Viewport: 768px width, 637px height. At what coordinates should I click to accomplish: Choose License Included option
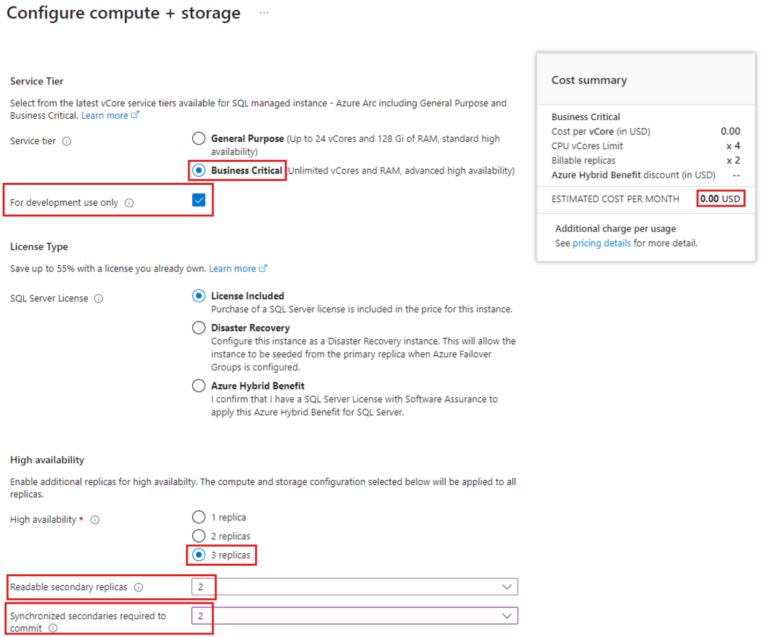[x=197, y=296]
